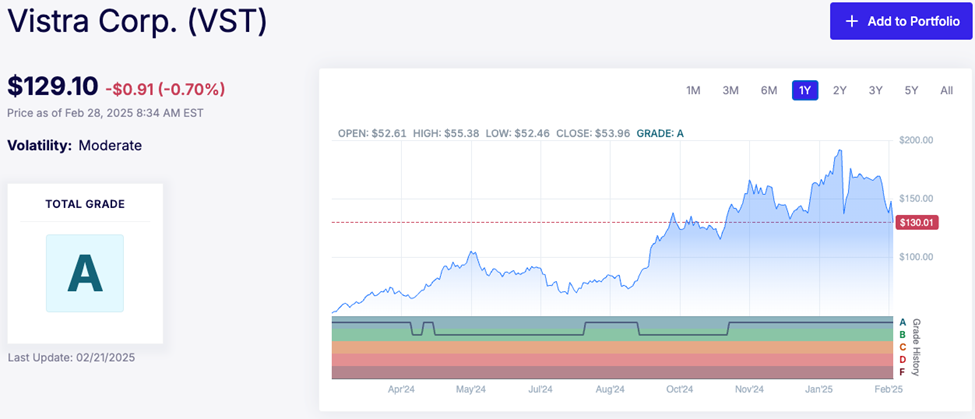Click the Add to Portfolio button
Viewport: 975px width, 419px height.
[x=901, y=21]
